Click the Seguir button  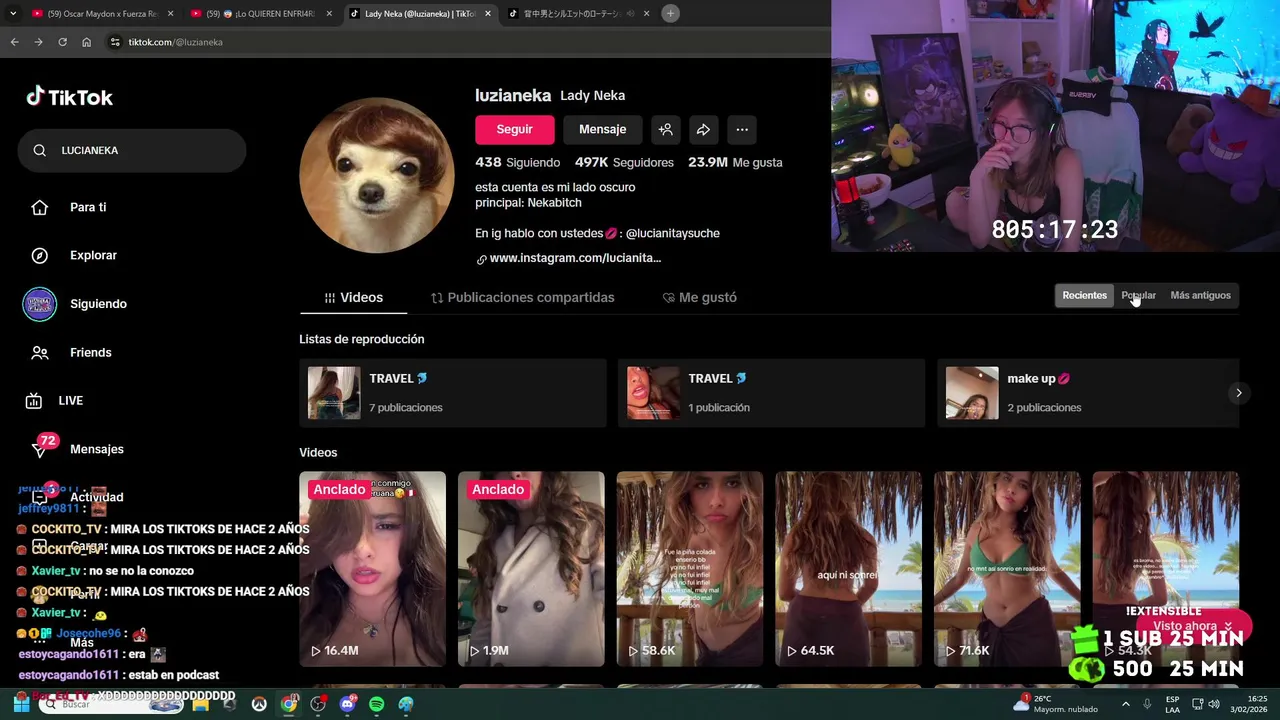coord(514,129)
